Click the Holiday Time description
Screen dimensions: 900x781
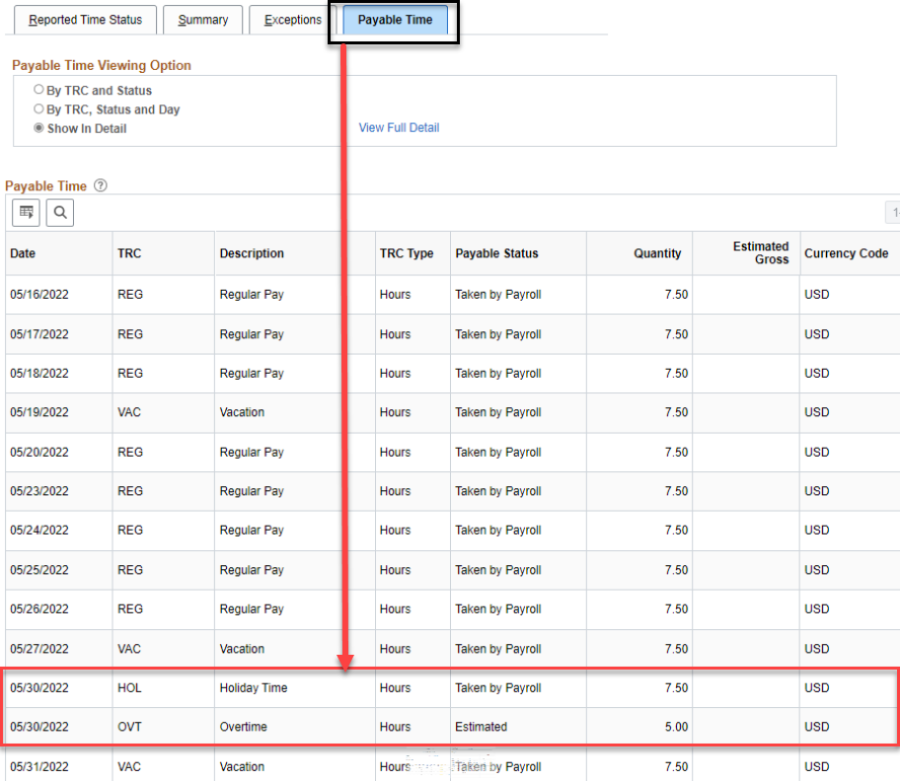tap(253, 687)
